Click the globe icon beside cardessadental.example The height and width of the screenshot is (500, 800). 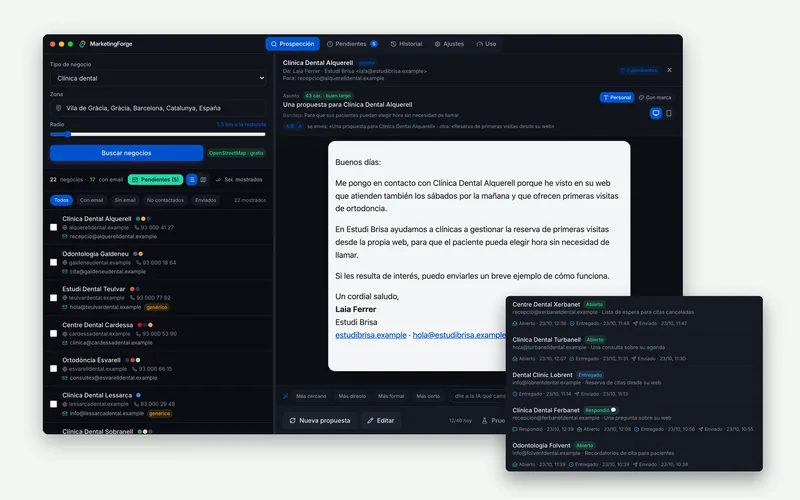coord(65,334)
